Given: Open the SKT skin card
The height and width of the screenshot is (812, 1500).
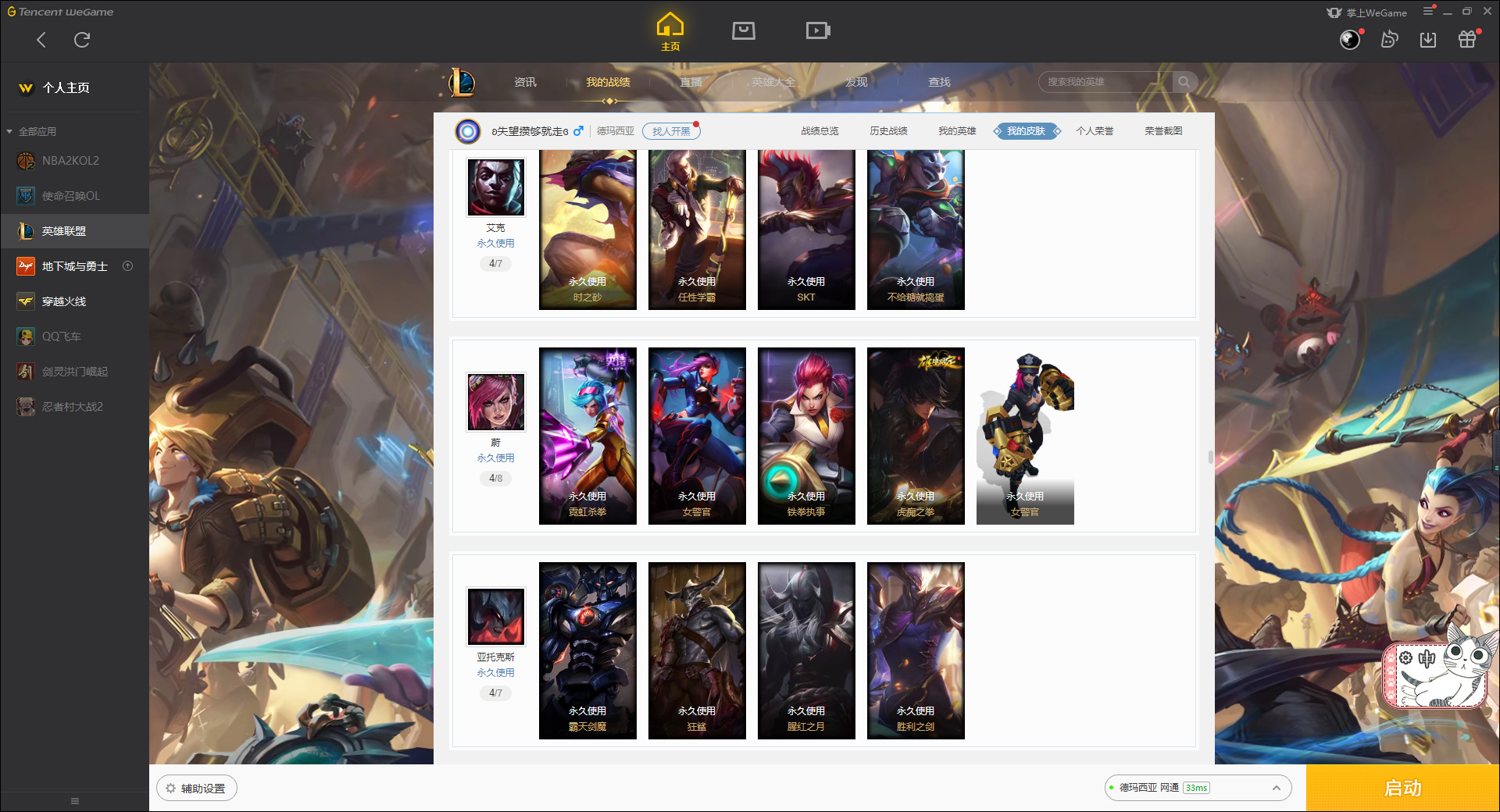Looking at the screenshot, I should point(806,230).
